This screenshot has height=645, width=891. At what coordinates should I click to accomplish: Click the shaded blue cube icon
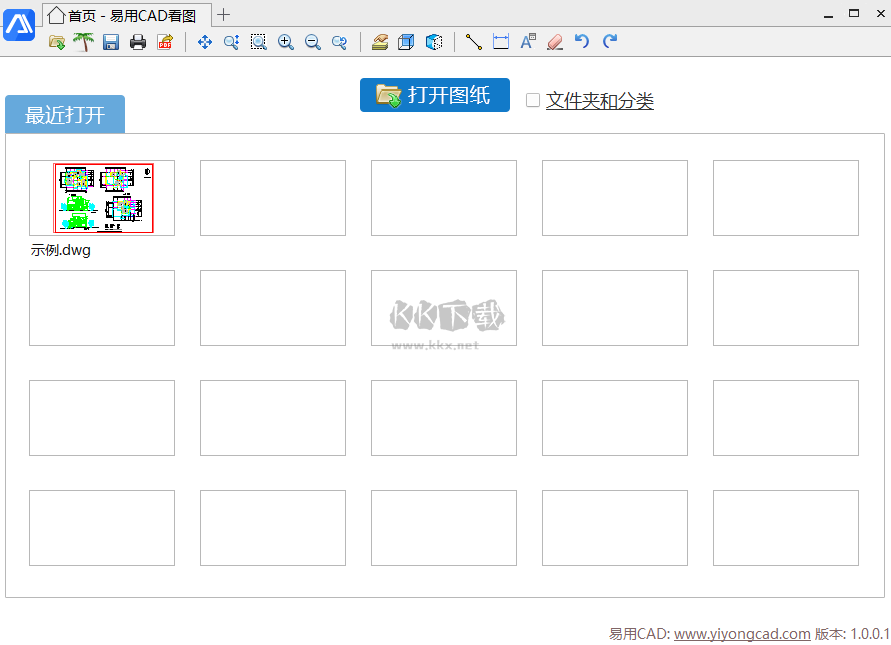434,42
